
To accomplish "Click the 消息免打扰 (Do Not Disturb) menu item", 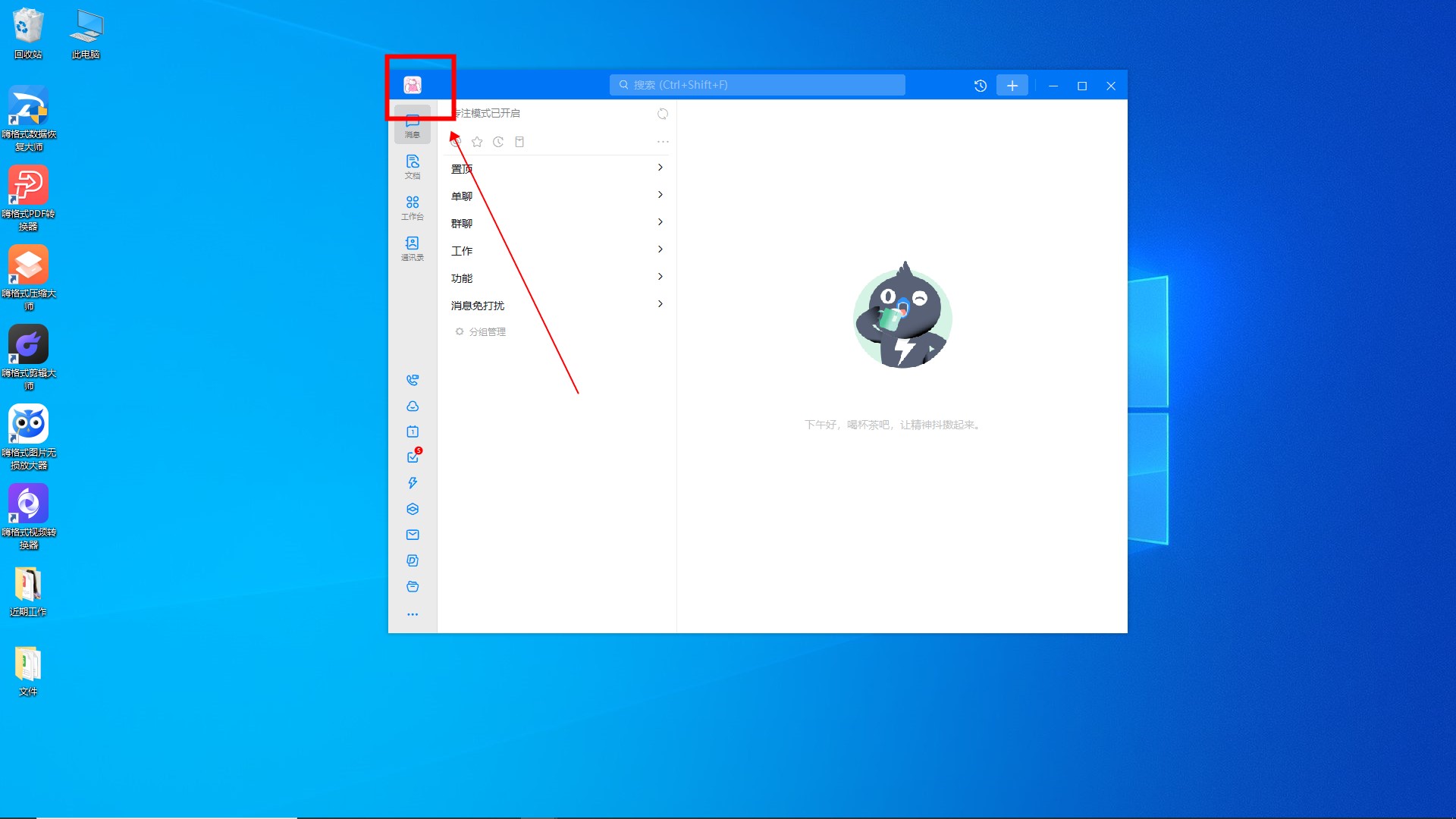I will pos(478,305).
